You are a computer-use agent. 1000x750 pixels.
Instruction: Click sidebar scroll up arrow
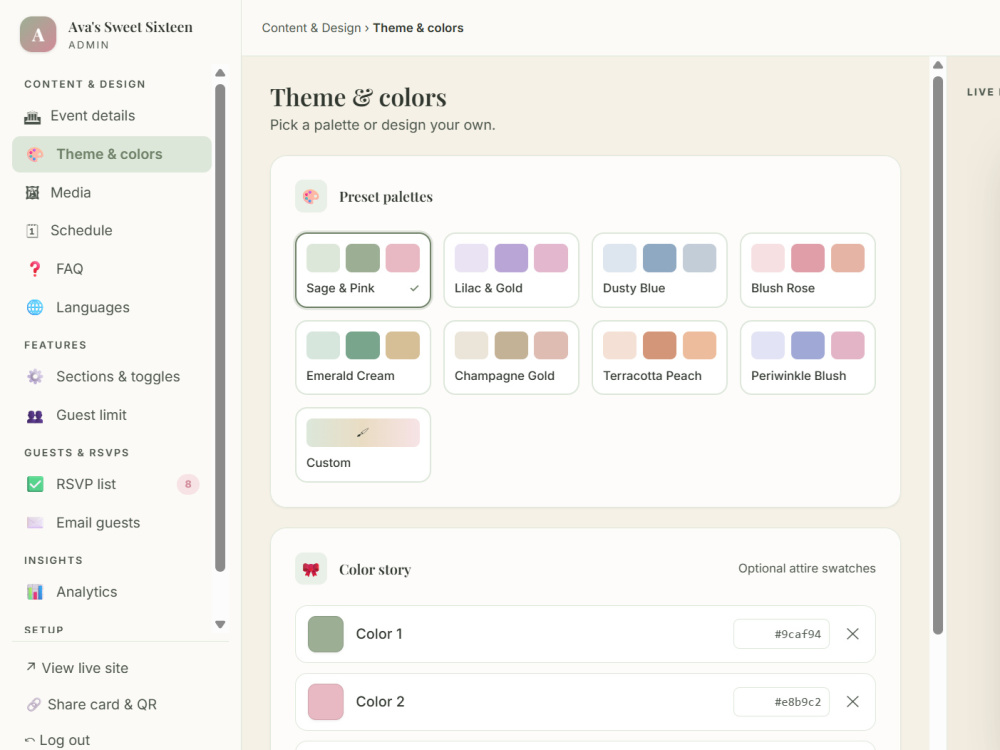pyautogui.click(x=220, y=73)
